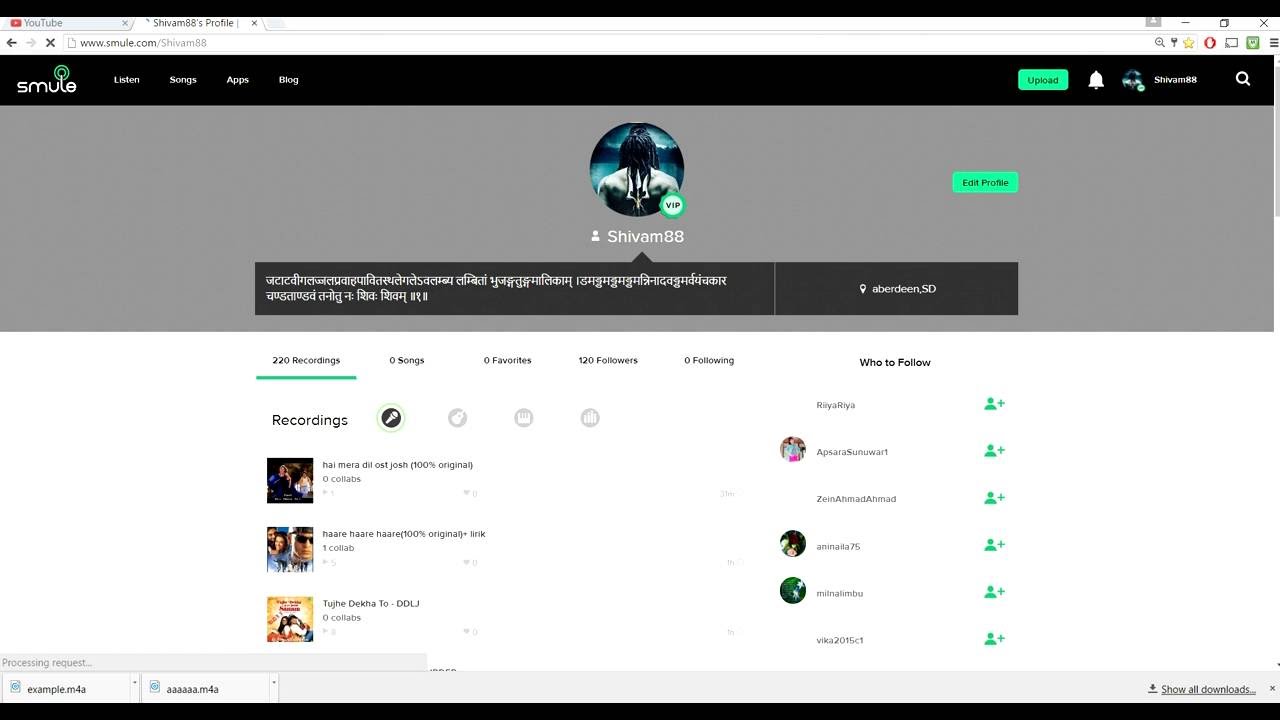Bookmark this page with the star
Viewport: 1280px width, 720px height.
(x=1189, y=43)
